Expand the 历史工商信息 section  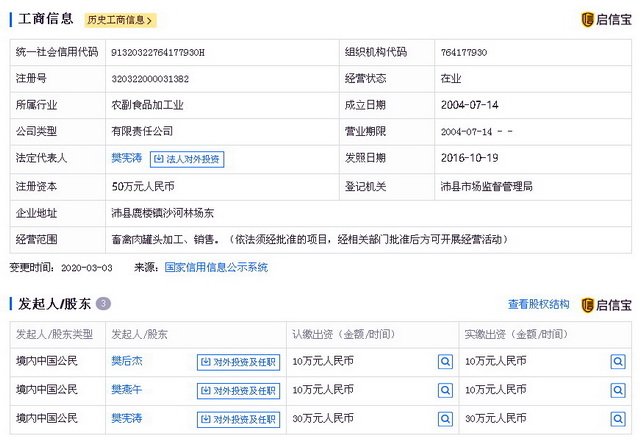click(x=120, y=19)
